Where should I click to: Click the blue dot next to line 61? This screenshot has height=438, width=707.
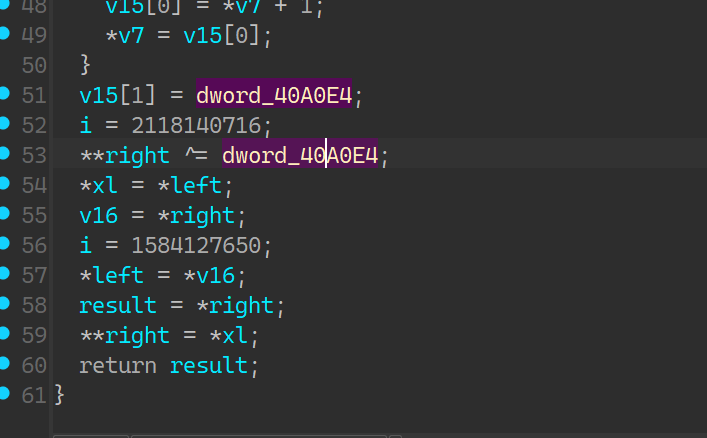[x=5, y=394]
